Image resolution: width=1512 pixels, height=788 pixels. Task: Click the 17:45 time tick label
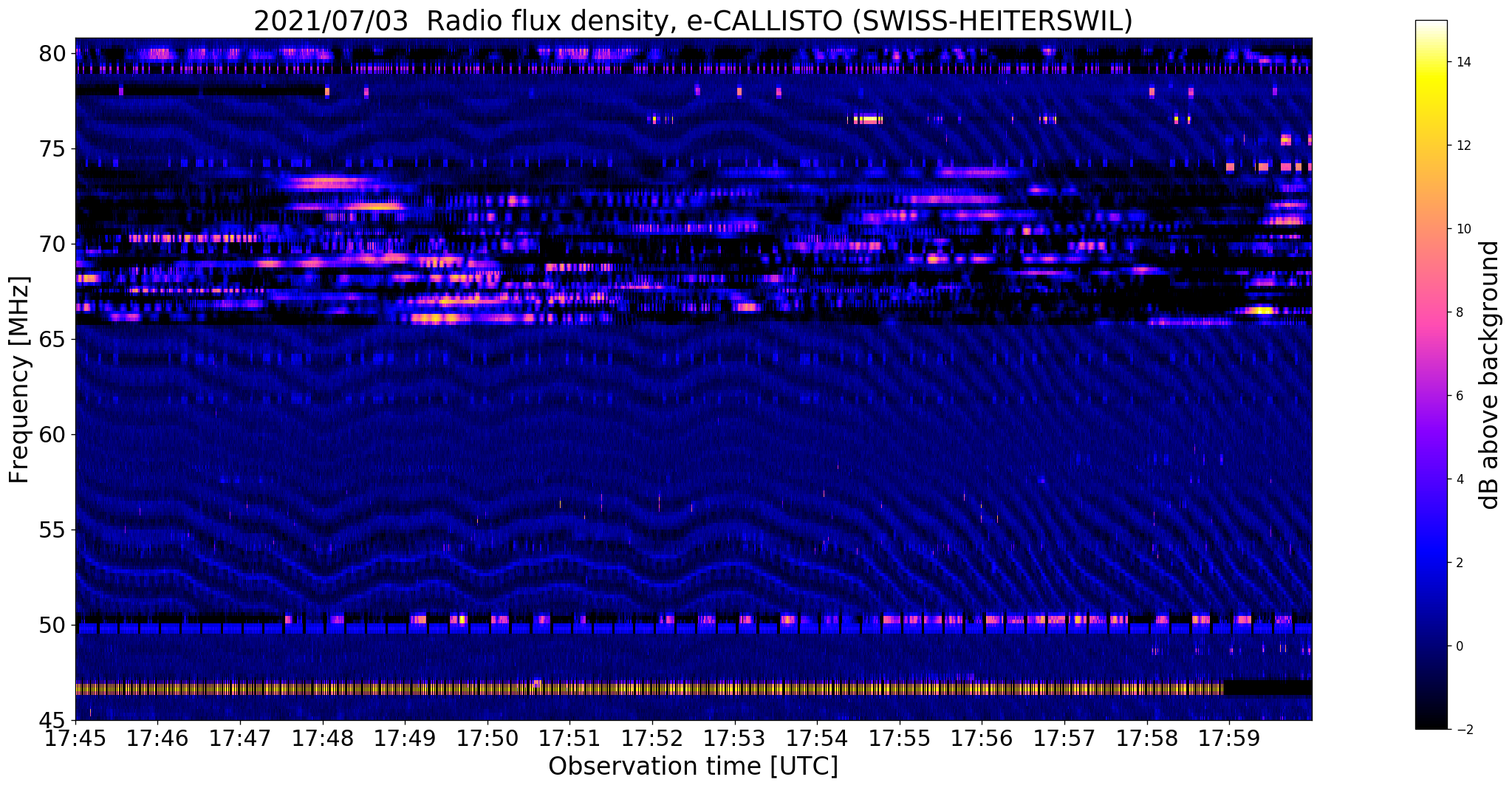click(x=75, y=738)
